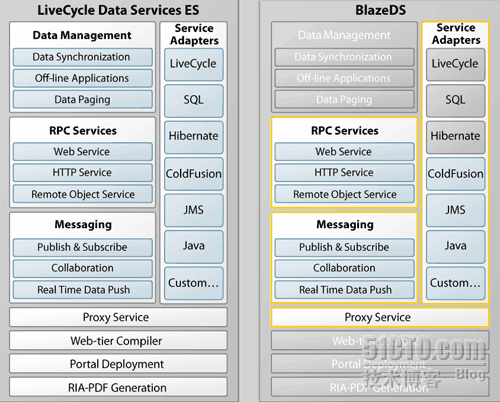This screenshot has height=402, width=500.
Task: Choose greyed 'SQL' adapter in BlazeDS panel
Action: pos(456,101)
